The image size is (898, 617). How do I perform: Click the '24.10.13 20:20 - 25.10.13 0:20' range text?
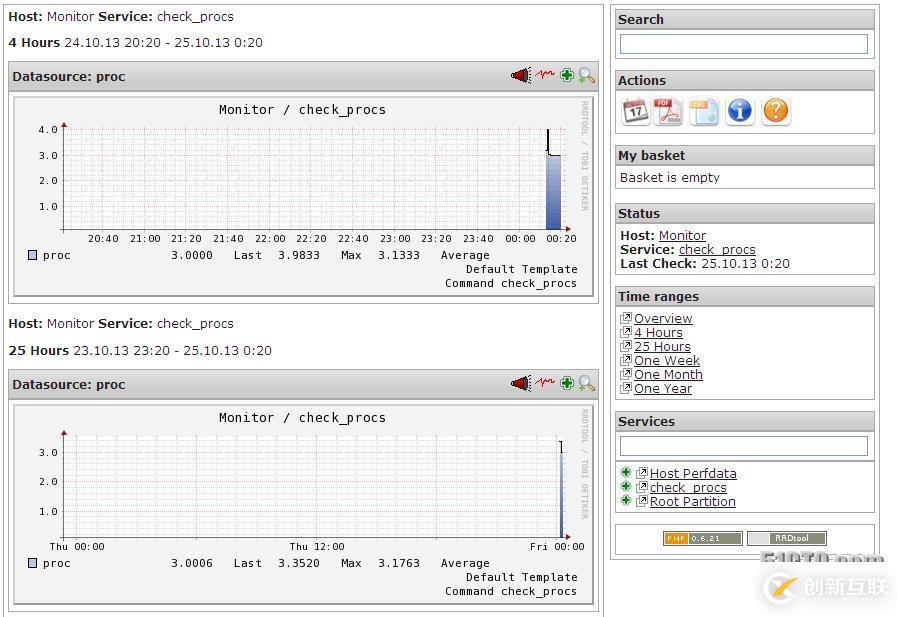pyautogui.click(x=164, y=42)
